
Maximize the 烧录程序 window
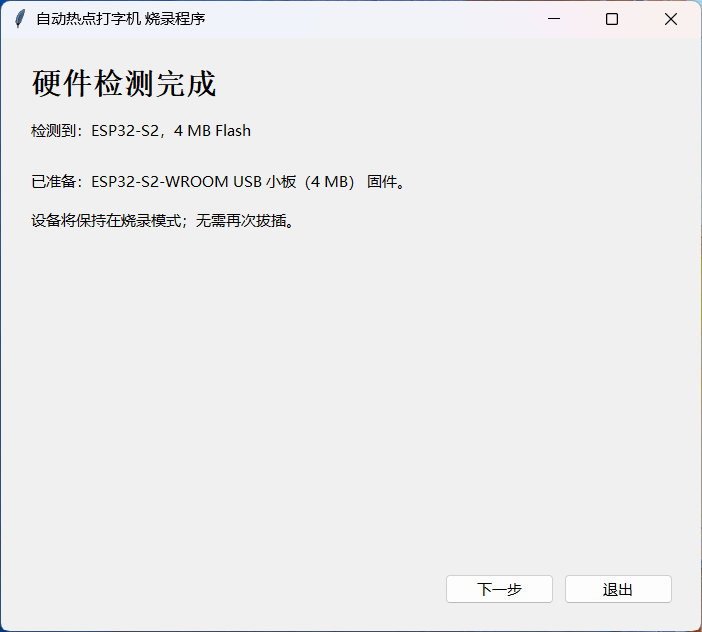pyautogui.click(x=612, y=19)
